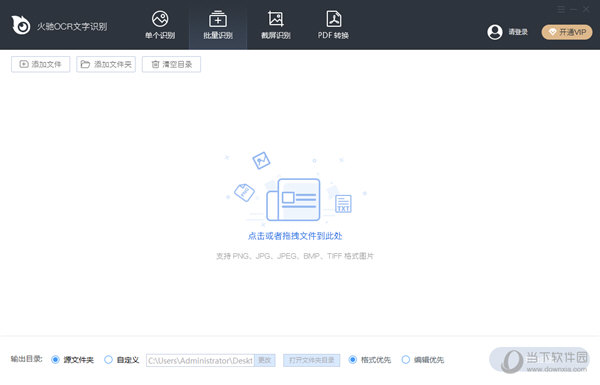Click the supported formats text 支持 PNG、JPG
Image resolution: width=600 pixels, height=385 pixels.
[295, 256]
